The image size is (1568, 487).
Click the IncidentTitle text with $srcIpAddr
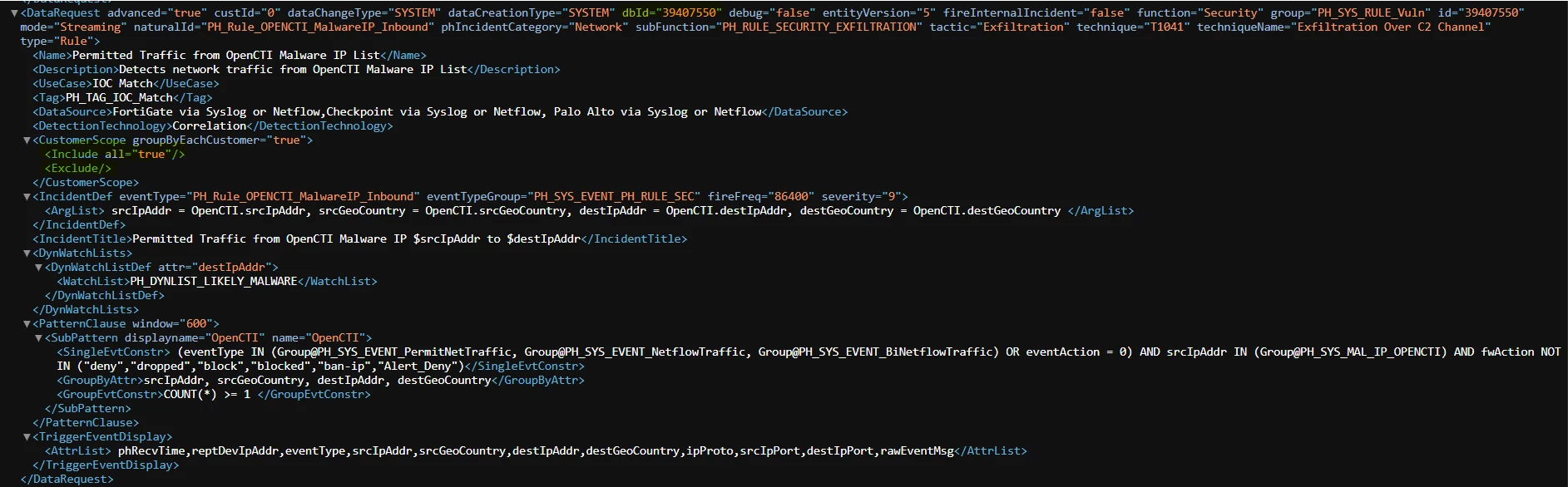(x=356, y=239)
